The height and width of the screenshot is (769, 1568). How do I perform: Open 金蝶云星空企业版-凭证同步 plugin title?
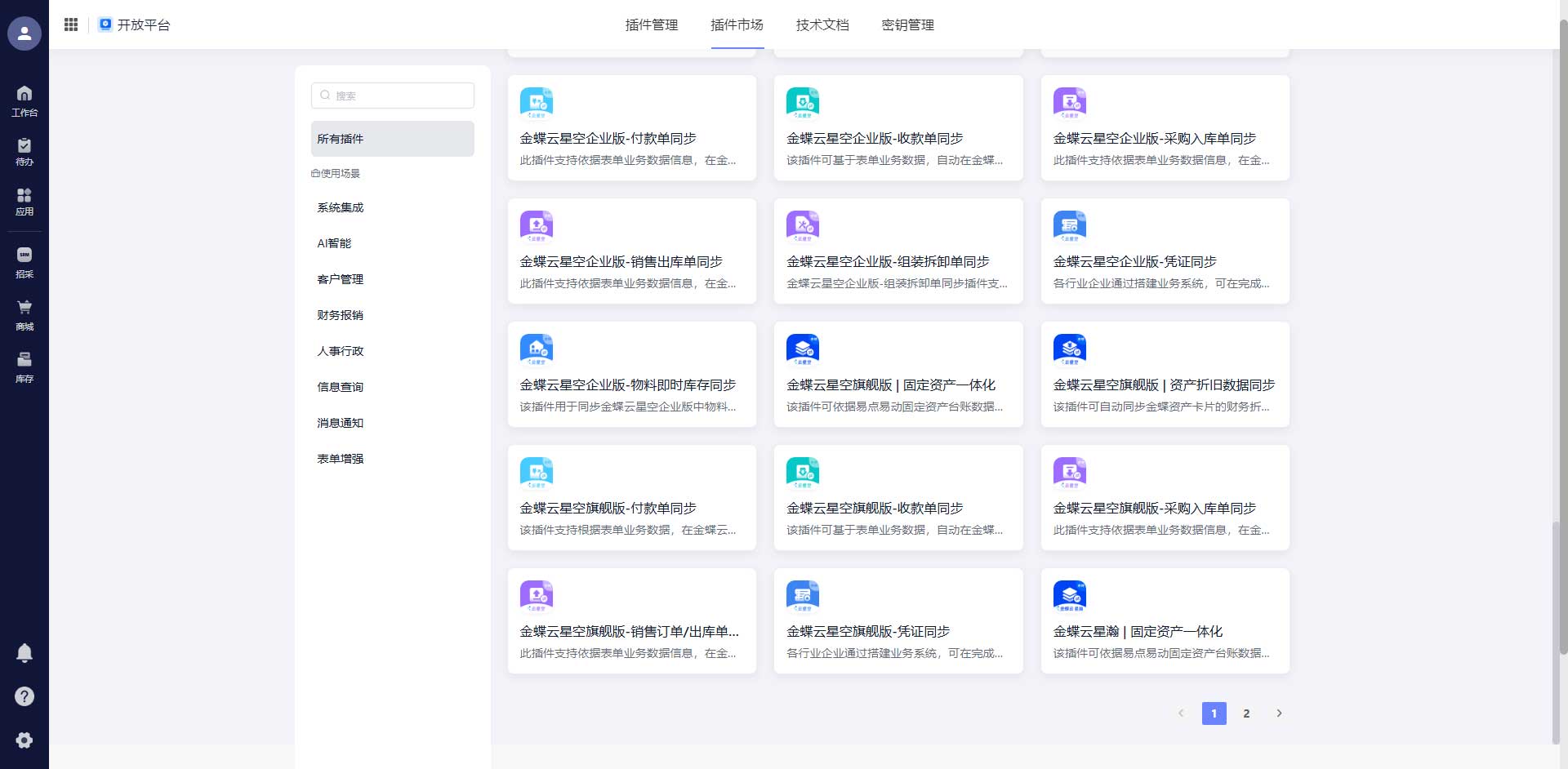1135,262
